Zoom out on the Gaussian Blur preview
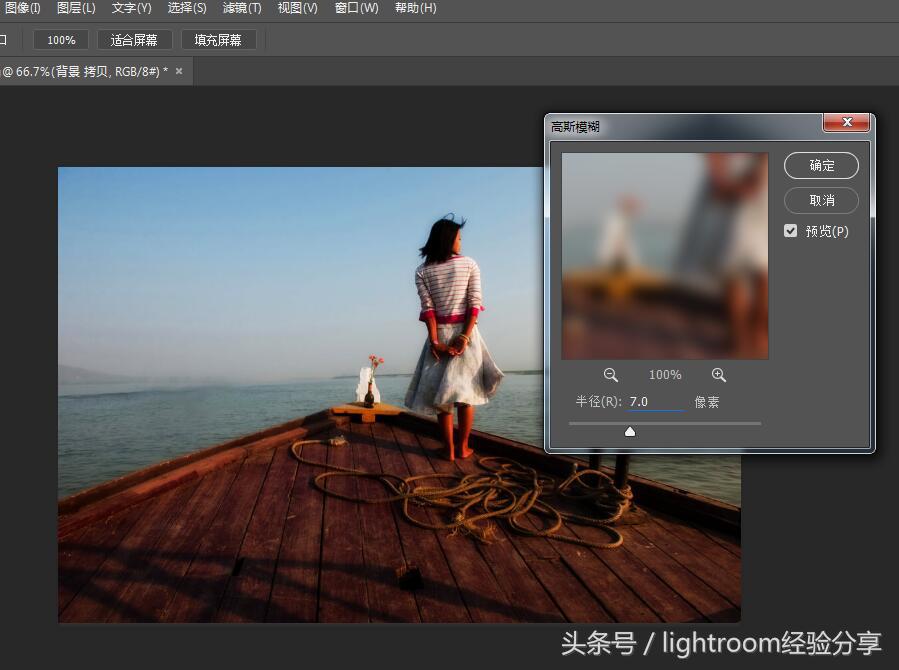 [x=611, y=375]
